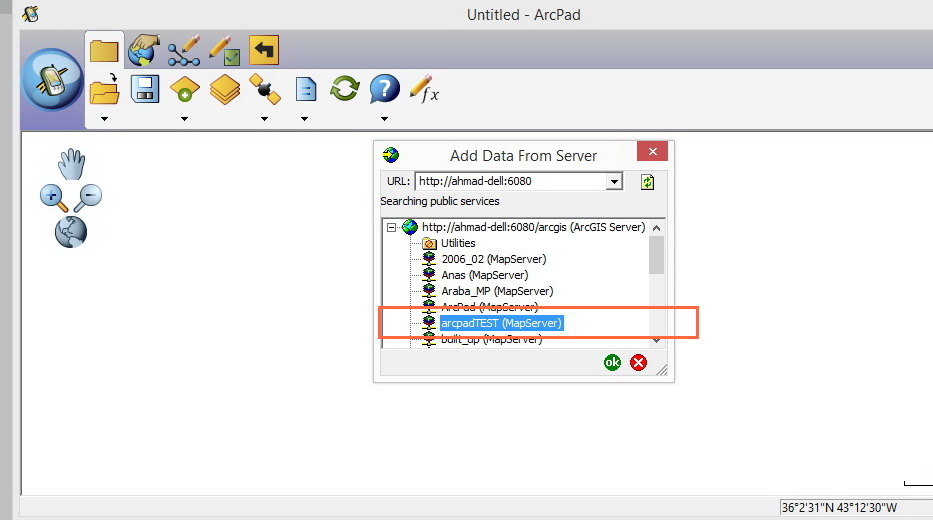Select the Araba_MP (MapServer) service

[497, 291]
